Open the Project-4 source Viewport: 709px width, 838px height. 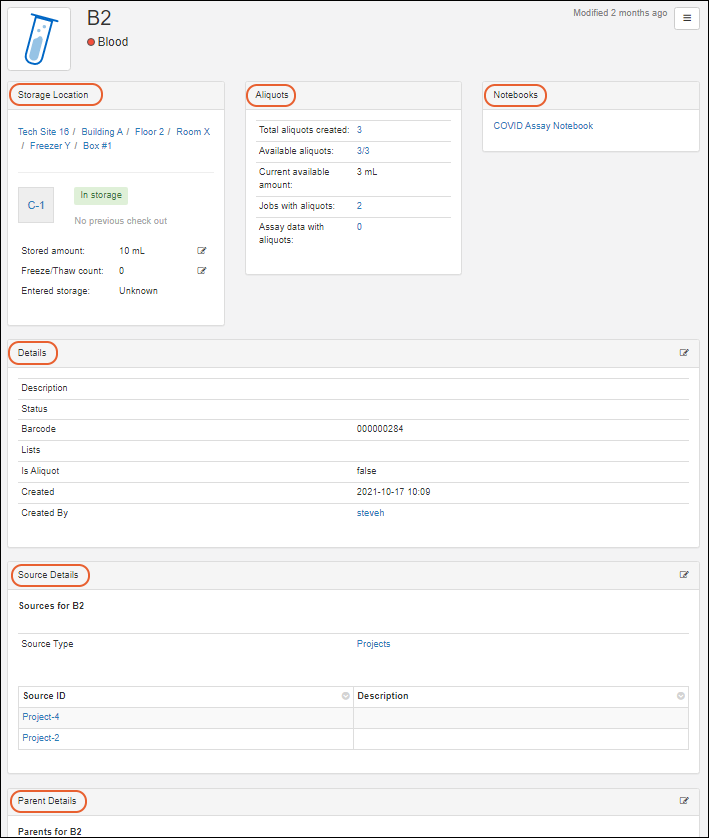[x=40, y=717]
